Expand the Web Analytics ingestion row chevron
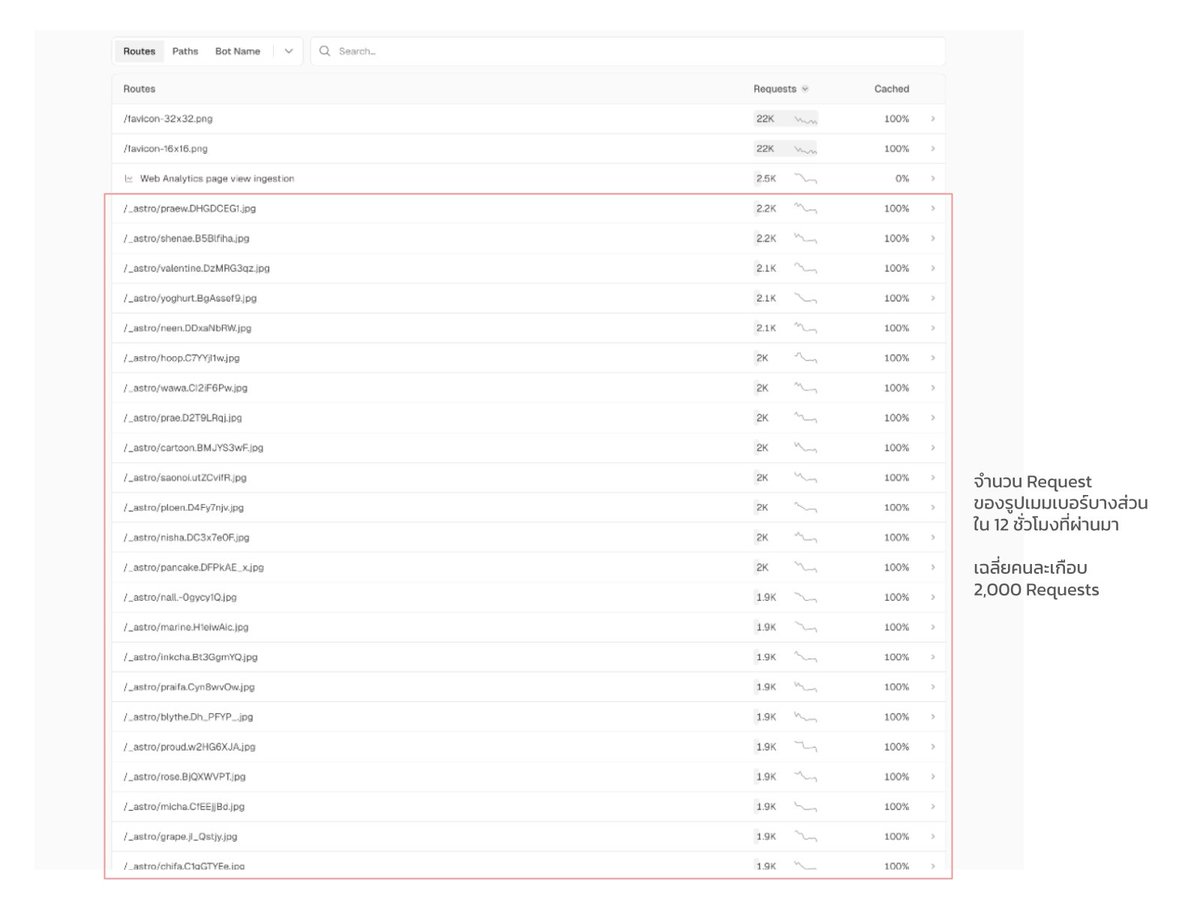The width and height of the screenshot is (1200, 900). click(933, 179)
